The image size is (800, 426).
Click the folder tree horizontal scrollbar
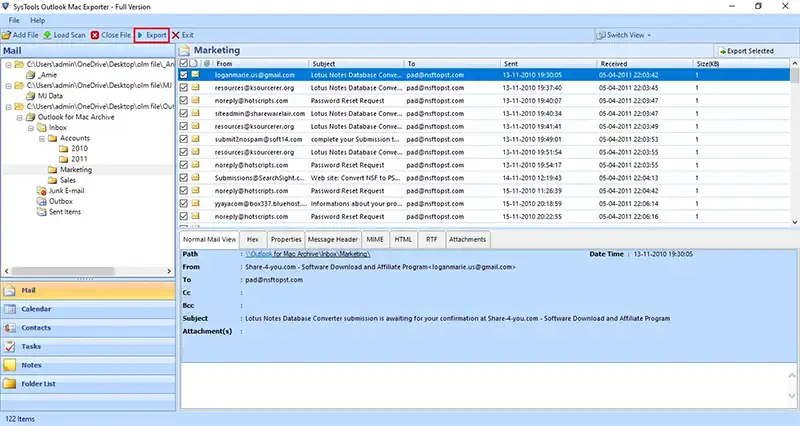[x=62, y=271]
